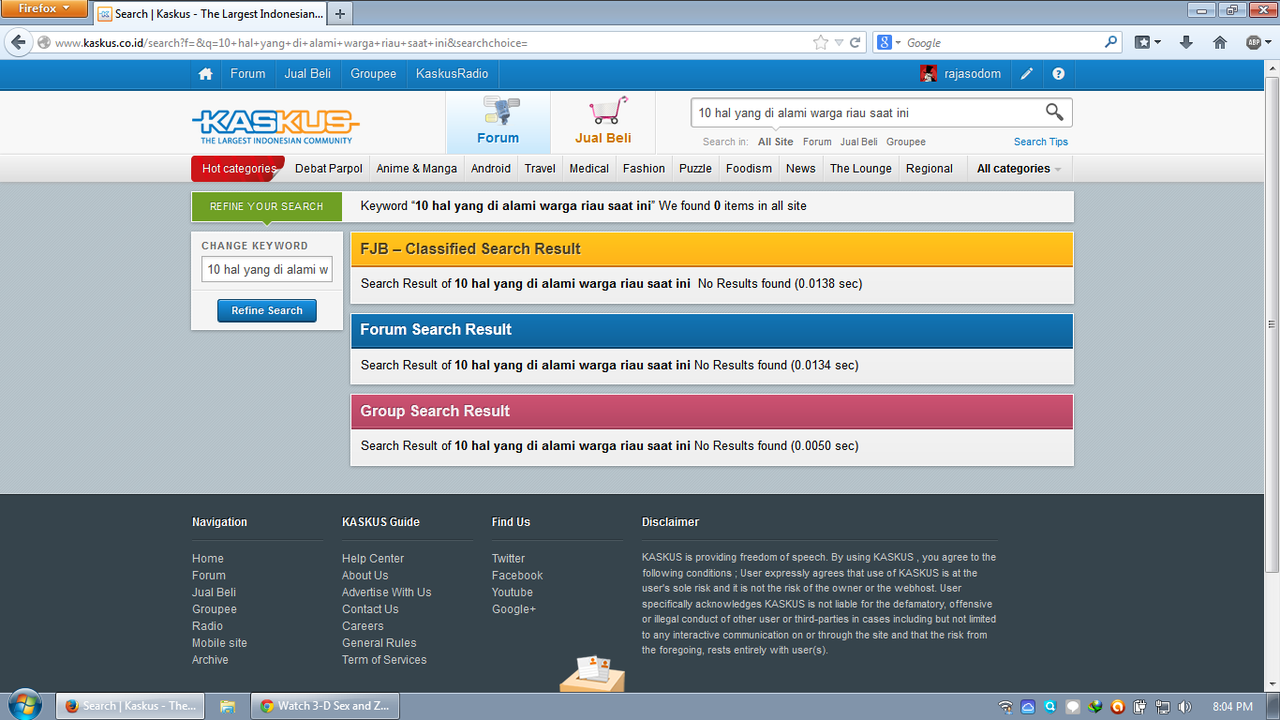Click the pencil create-post icon
Viewport: 1280px width, 720px height.
(x=1027, y=74)
